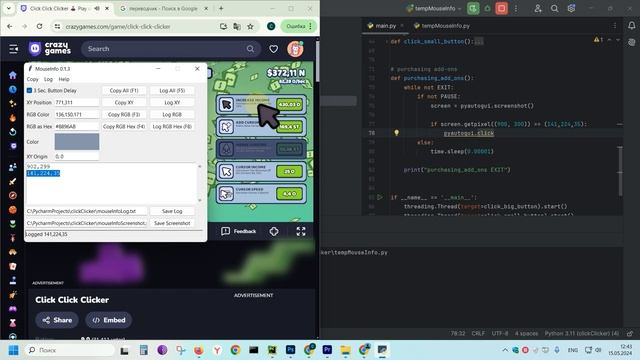Stop the running script with red Stop button

pos(502,8)
